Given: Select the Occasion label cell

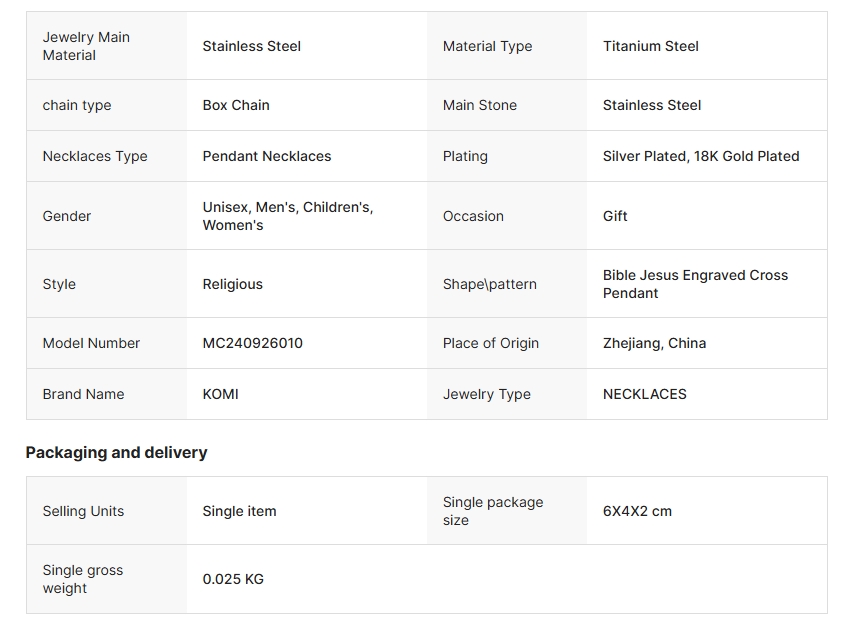Looking at the screenshot, I should [x=473, y=216].
